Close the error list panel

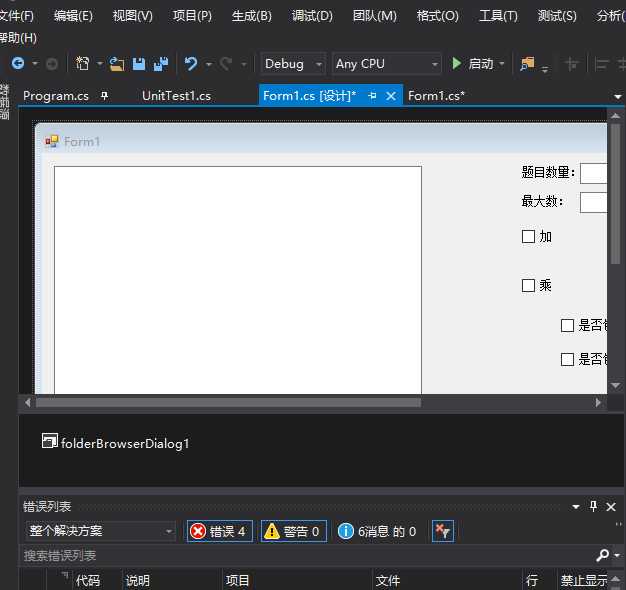click(611, 507)
